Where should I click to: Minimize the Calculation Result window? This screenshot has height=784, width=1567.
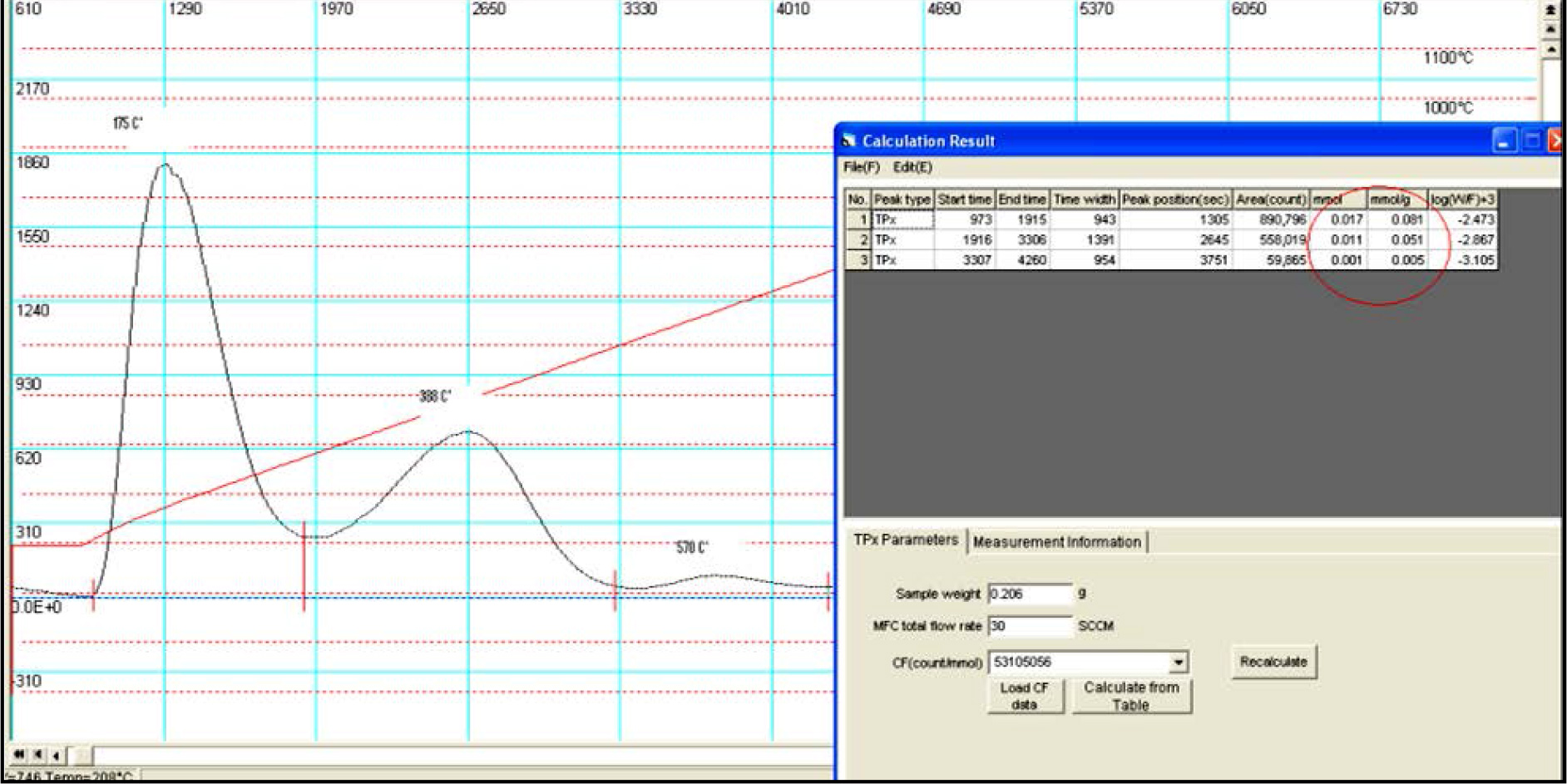pos(1504,141)
